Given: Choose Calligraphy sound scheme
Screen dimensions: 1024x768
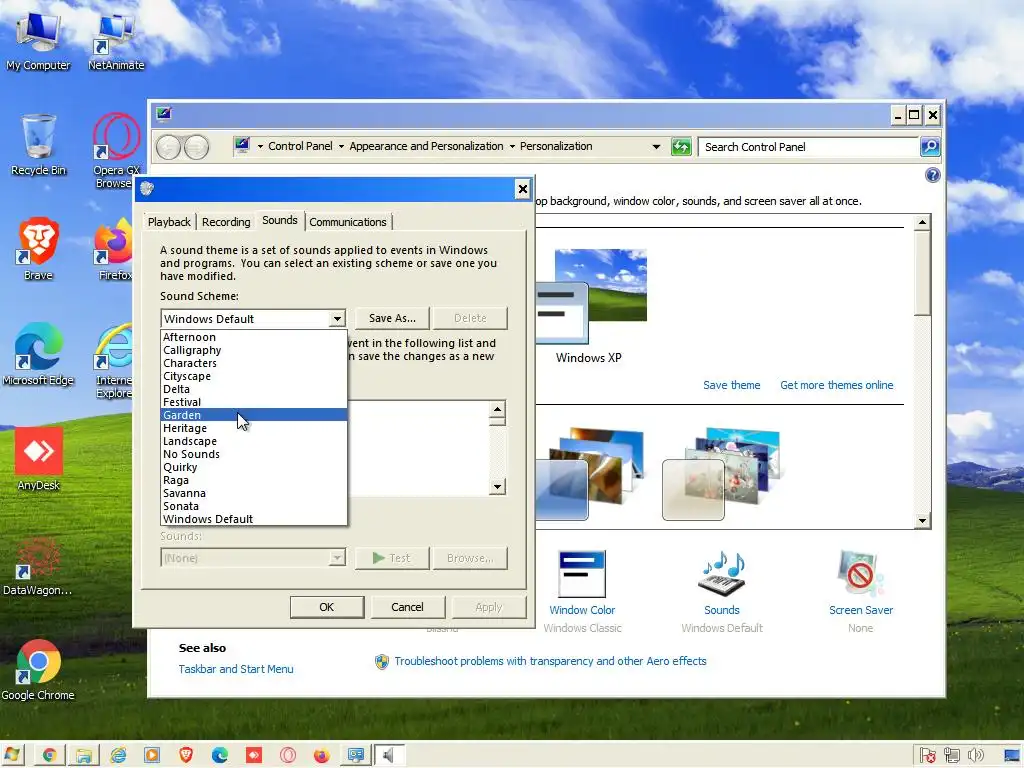Looking at the screenshot, I should click(x=254, y=350).
